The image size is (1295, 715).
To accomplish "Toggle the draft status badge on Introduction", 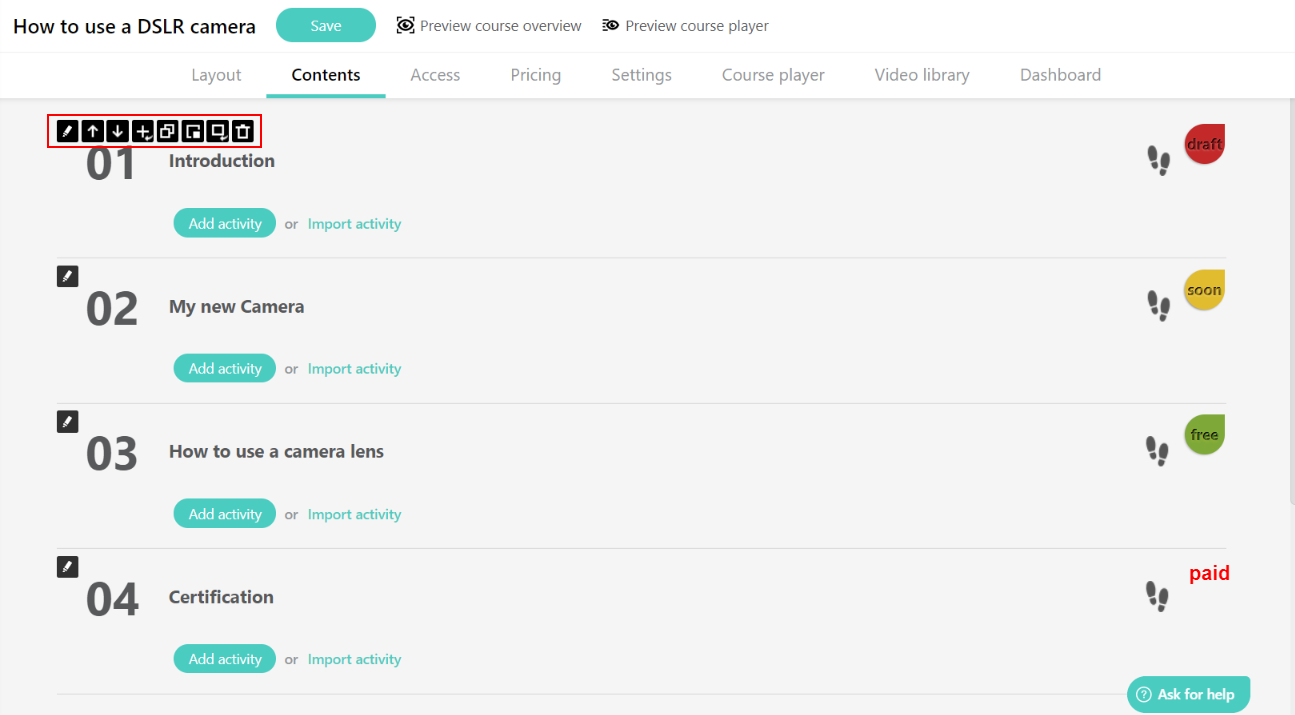I will click(1204, 143).
